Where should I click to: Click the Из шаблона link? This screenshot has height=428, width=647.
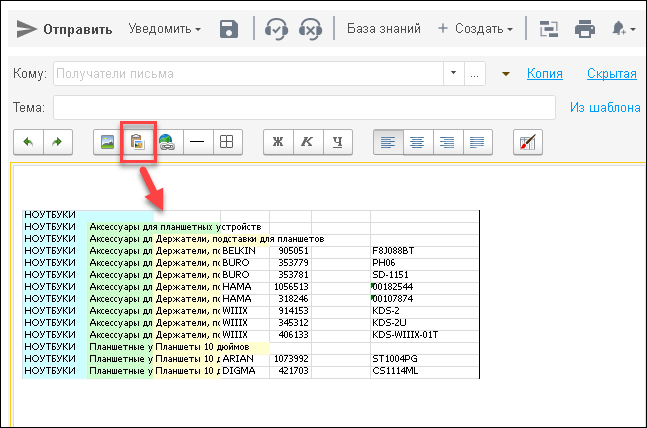coord(605,107)
